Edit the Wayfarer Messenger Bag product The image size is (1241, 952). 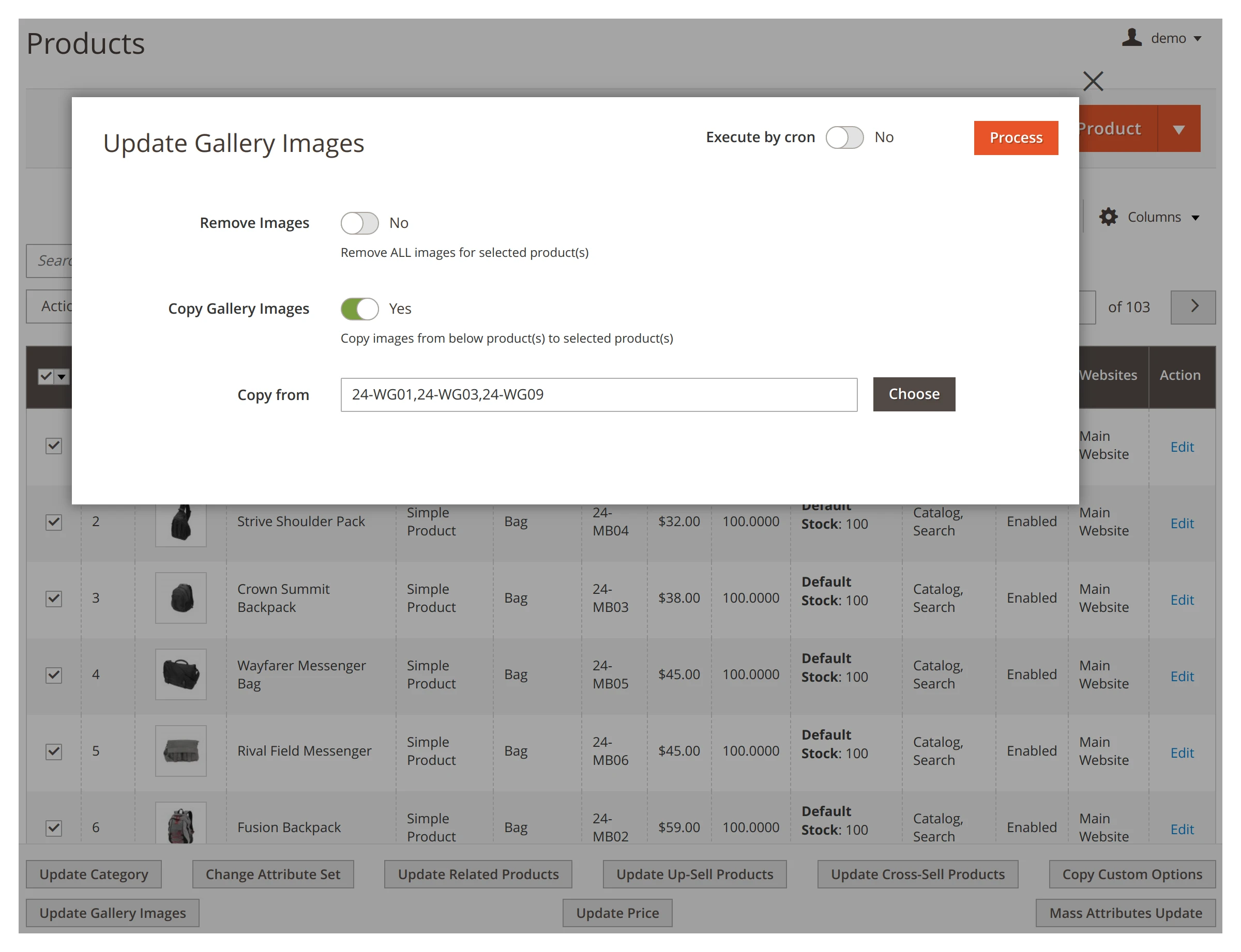(1182, 676)
